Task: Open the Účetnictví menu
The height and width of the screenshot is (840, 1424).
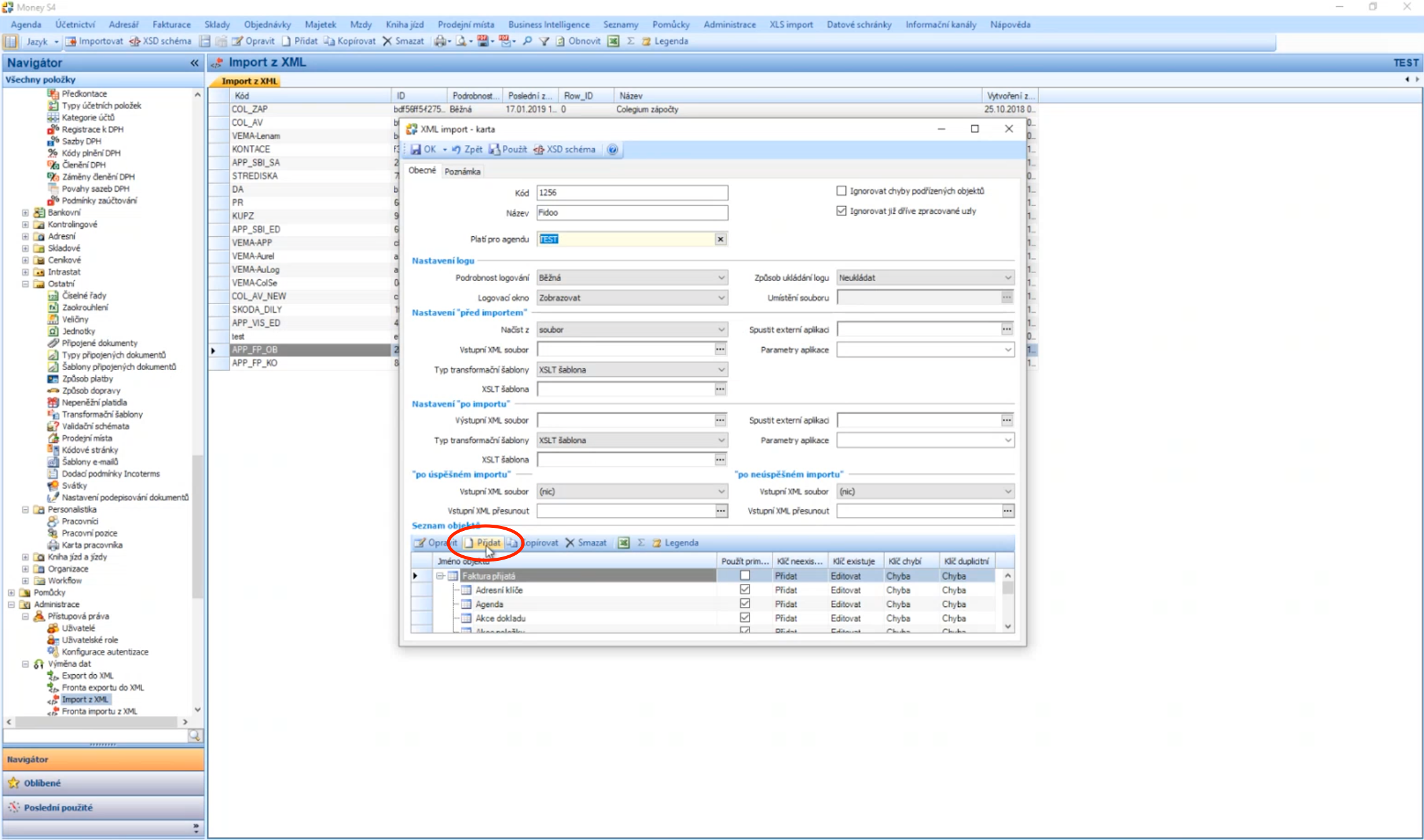Action: pos(75,24)
